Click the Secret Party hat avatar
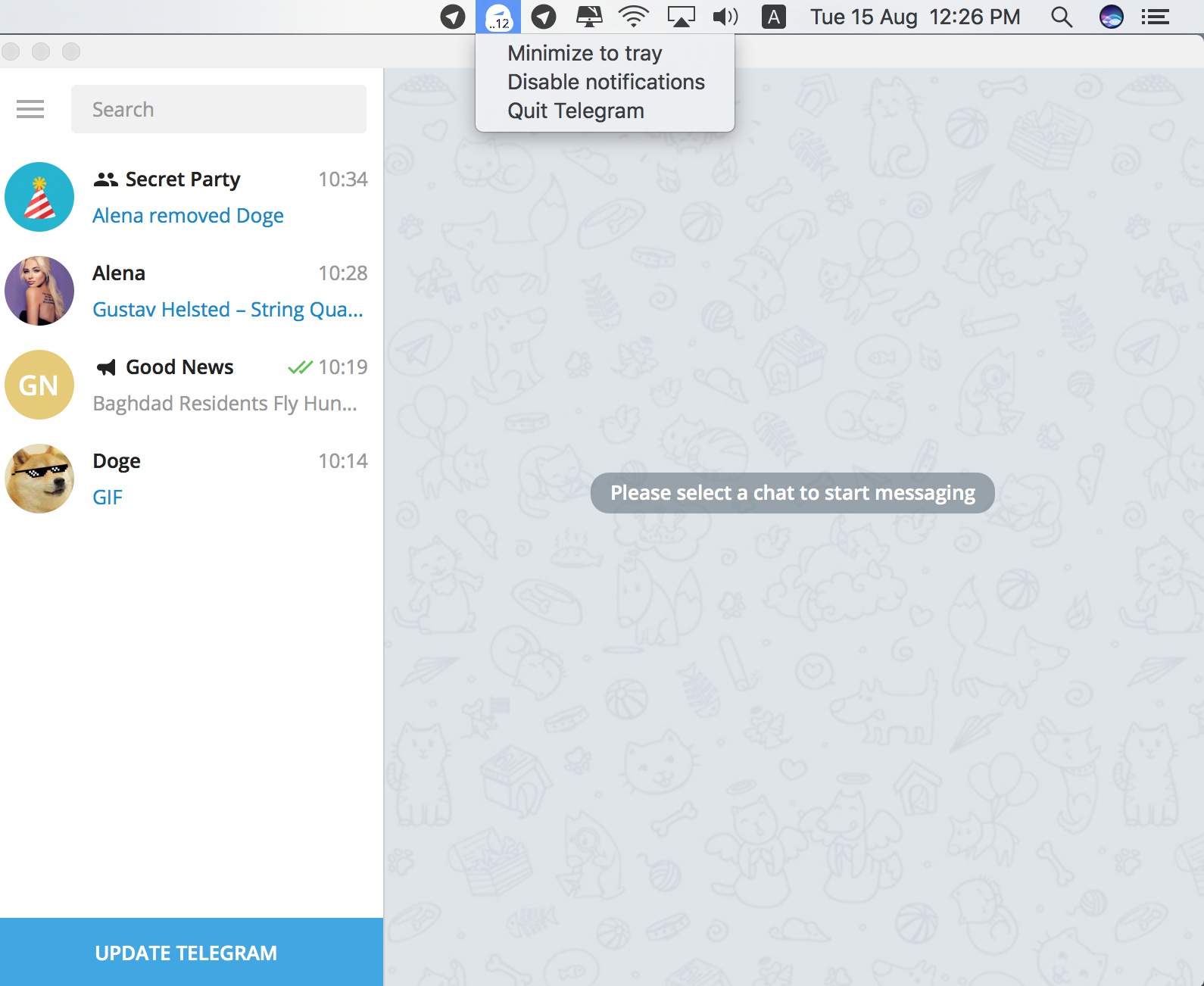The image size is (1204, 986). [x=39, y=197]
